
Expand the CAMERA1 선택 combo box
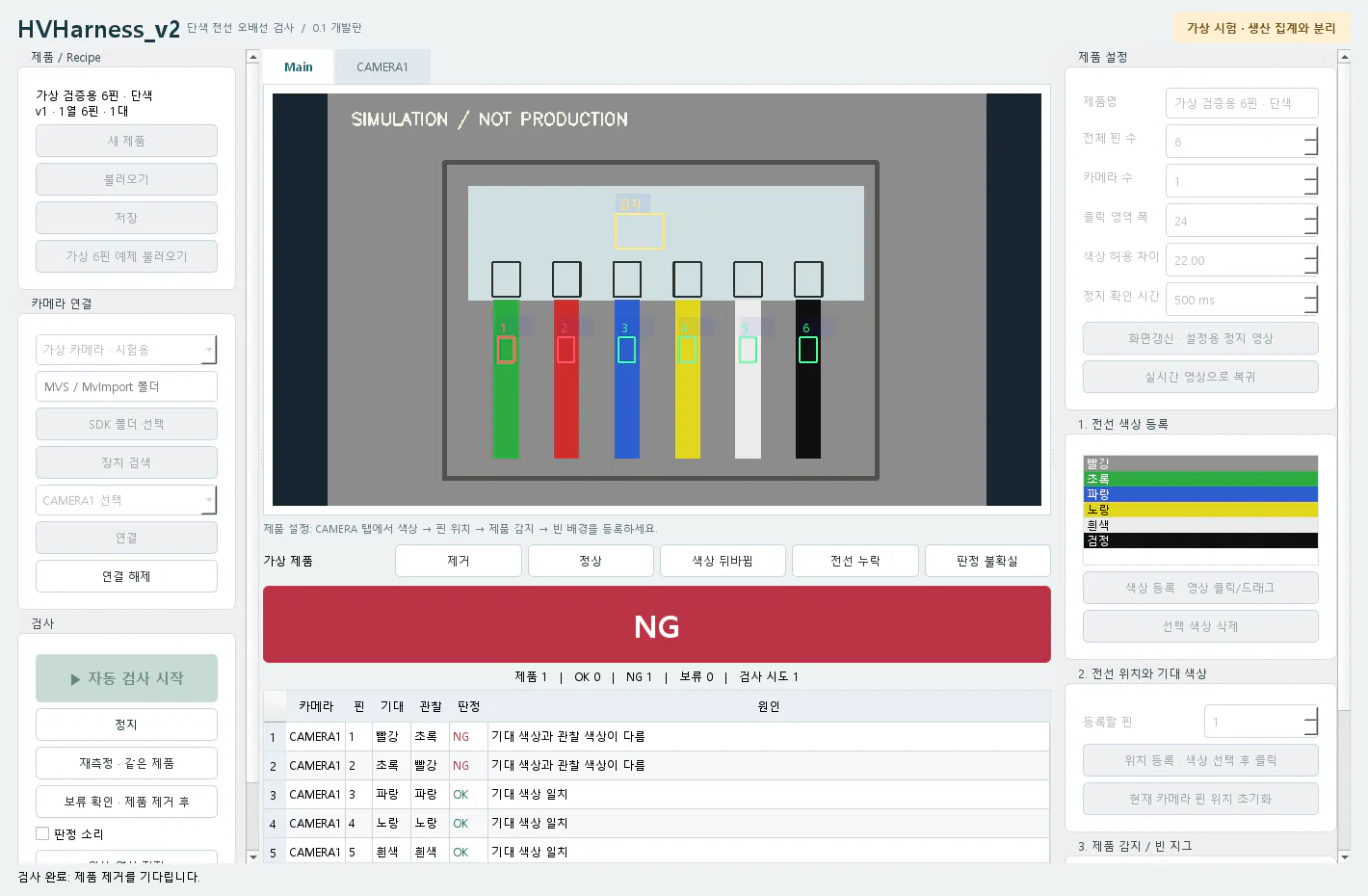coord(126,500)
